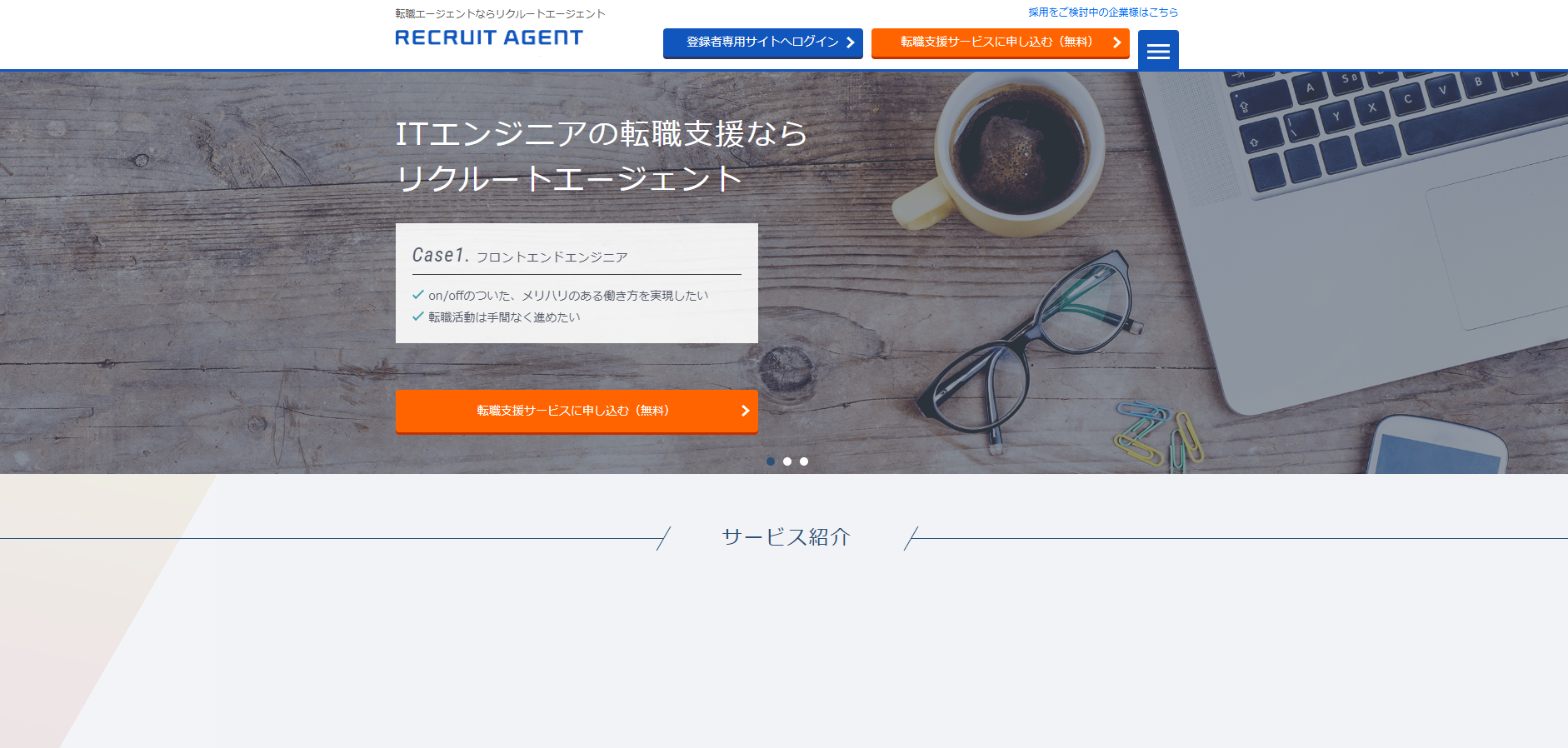The height and width of the screenshot is (748, 1568).
Task: Open 採用をご検討中の企業様はこちら link
Action: 1103,12
